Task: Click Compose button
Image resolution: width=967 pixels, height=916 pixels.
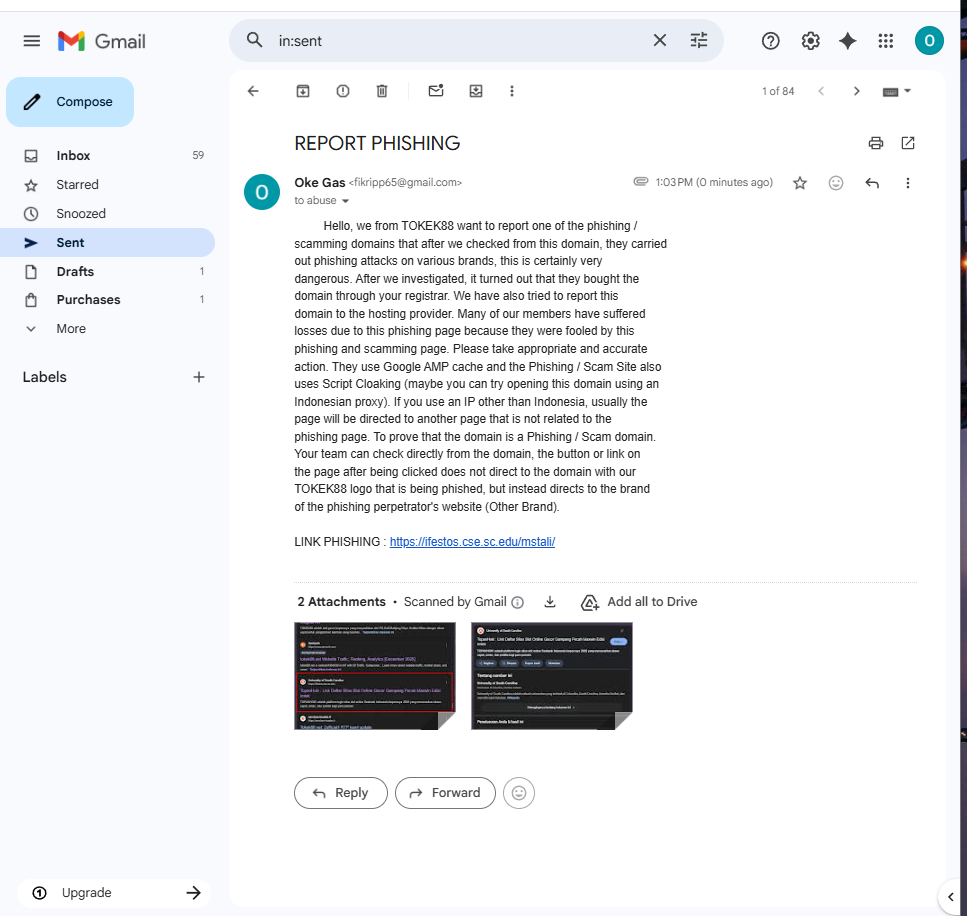Action: coord(70,102)
